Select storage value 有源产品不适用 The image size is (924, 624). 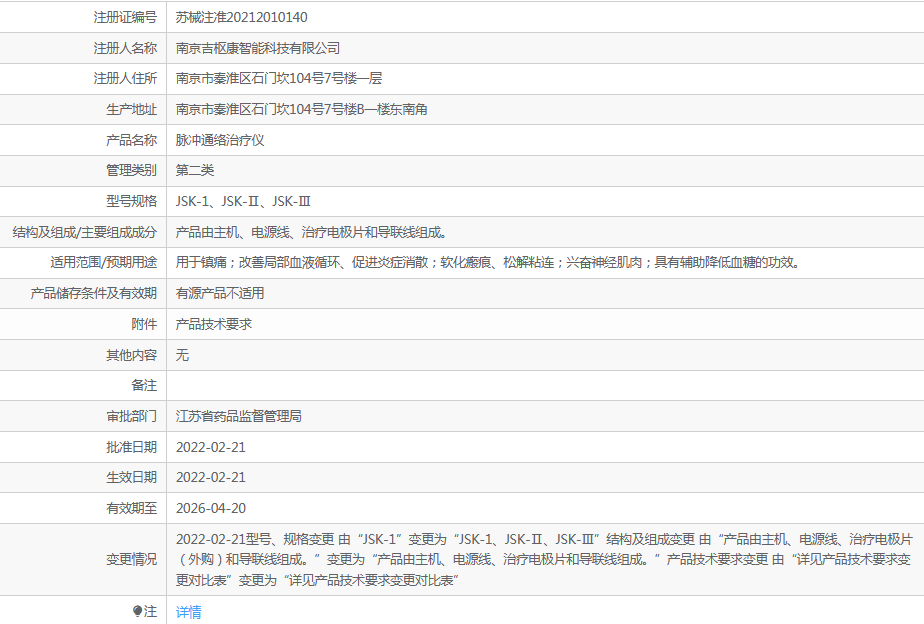[x=220, y=293]
